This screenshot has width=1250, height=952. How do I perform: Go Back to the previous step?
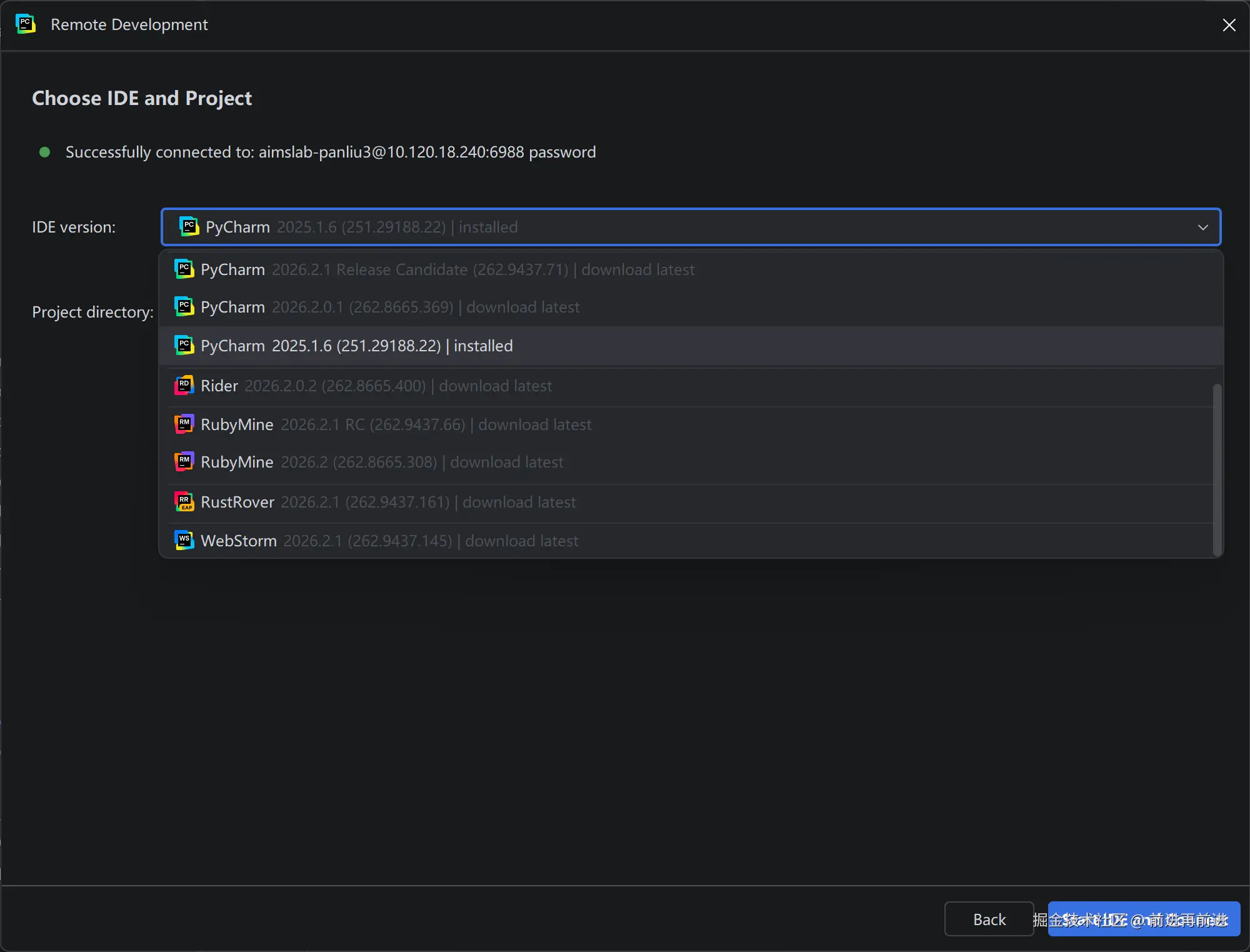point(989,919)
